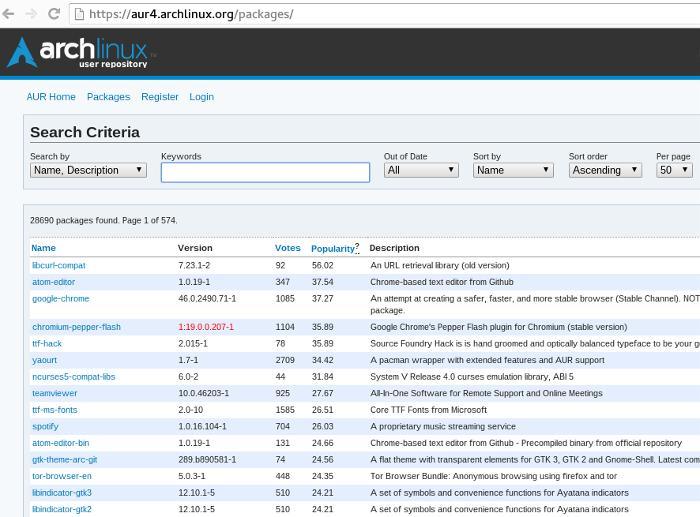The image size is (700, 517).
Task: Open the Sort order Ascending dropdown
Action: (x=605, y=170)
